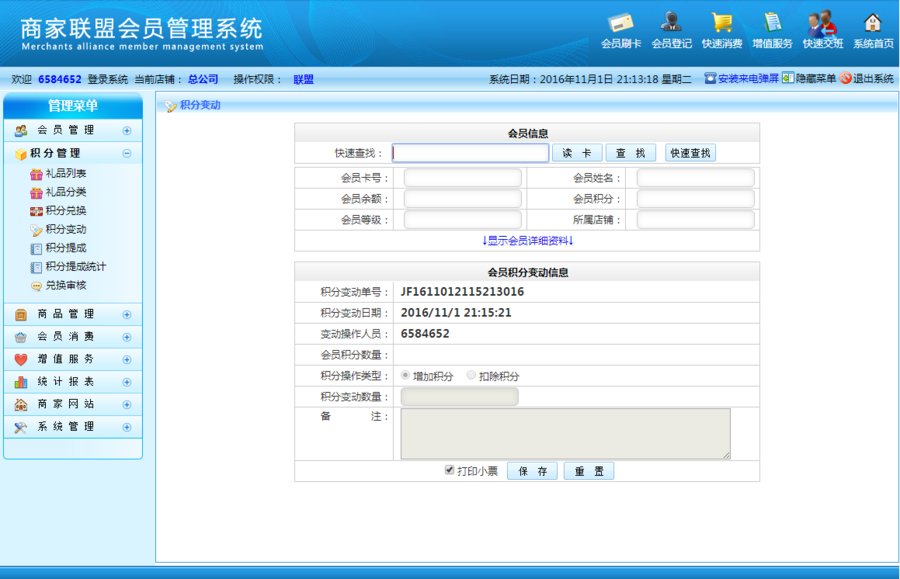The image size is (900, 579).
Task: Open 快速消费 shopping cart icon
Action: tap(722, 20)
